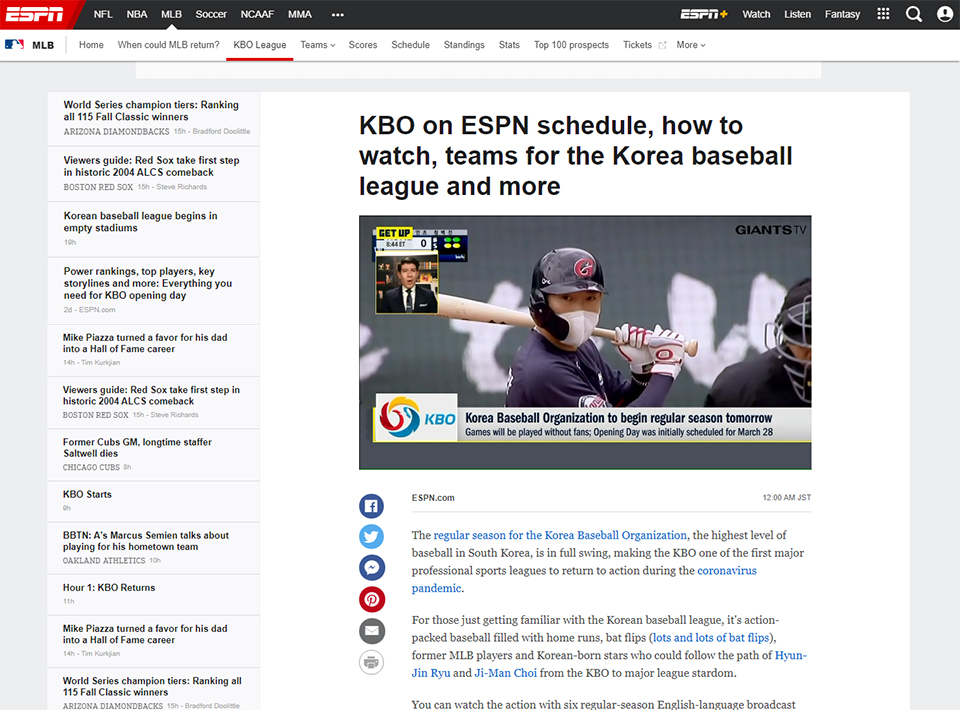Image resolution: width=960 pixels, height=710 pixels.
Task: Open the Tickets external link
Action: (637, 45)
